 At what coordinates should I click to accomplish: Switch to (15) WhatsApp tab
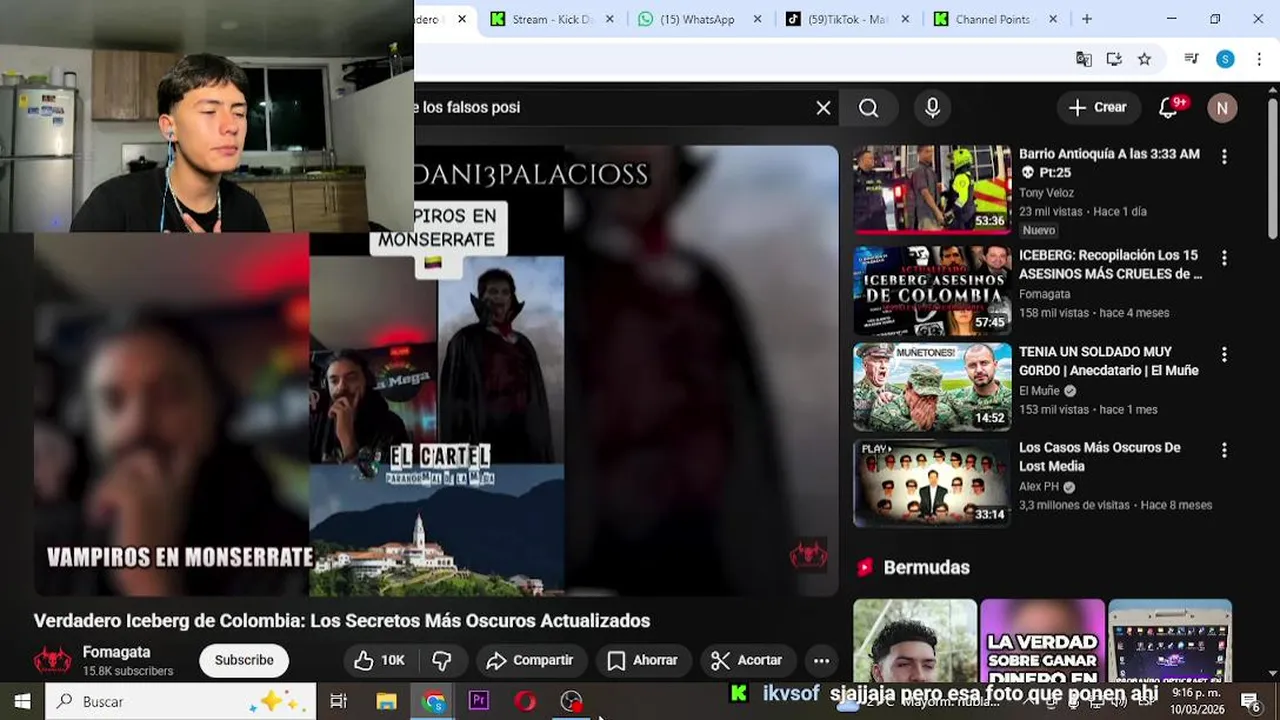(x=697, y=19)
